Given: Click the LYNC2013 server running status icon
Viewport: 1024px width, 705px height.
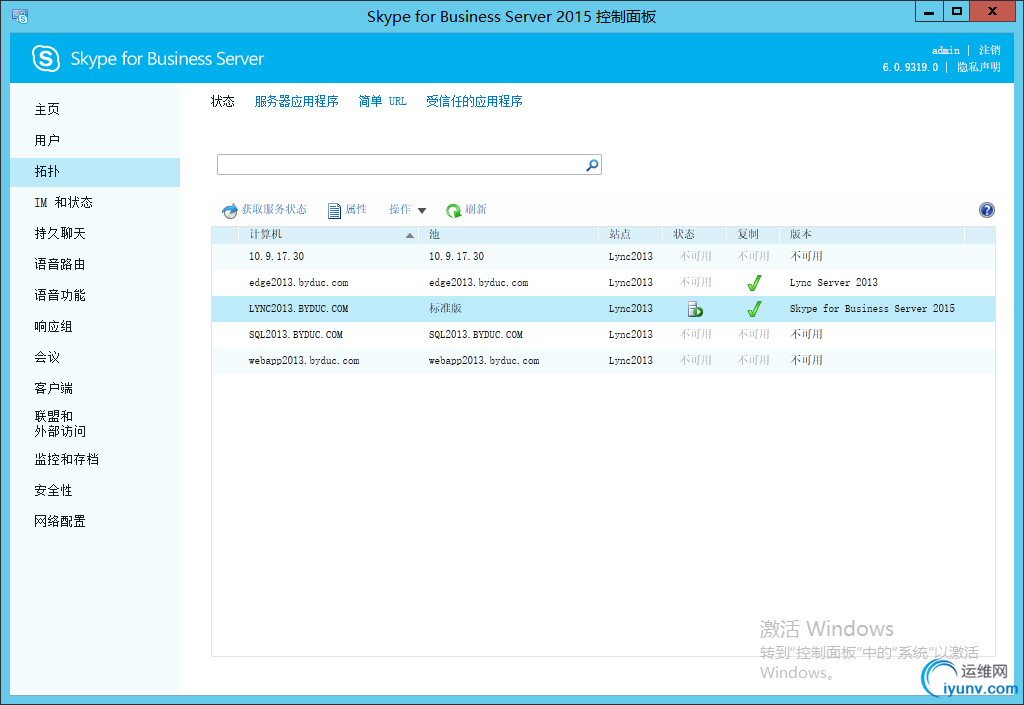Looking at the screenshot, I should 695,309.
